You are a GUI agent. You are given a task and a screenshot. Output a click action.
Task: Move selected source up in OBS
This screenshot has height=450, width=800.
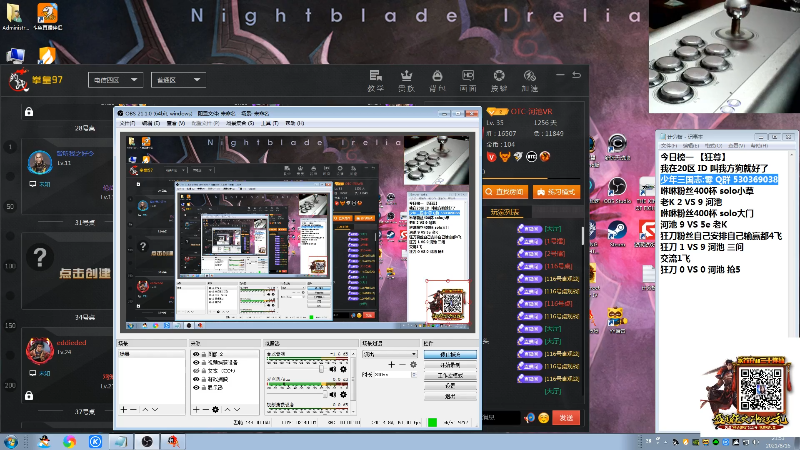coord(228,409)
